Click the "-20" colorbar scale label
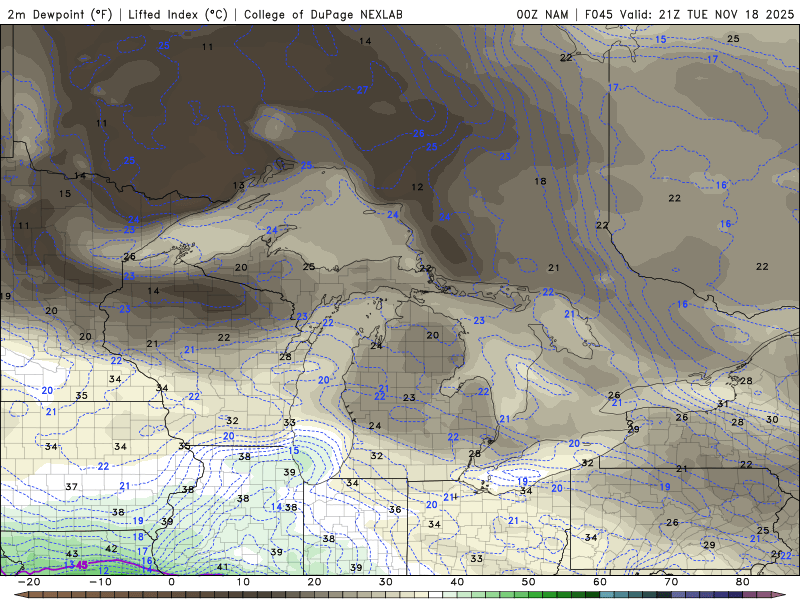The height and width of the screenshot is (600, 800). tap(29, 582)
